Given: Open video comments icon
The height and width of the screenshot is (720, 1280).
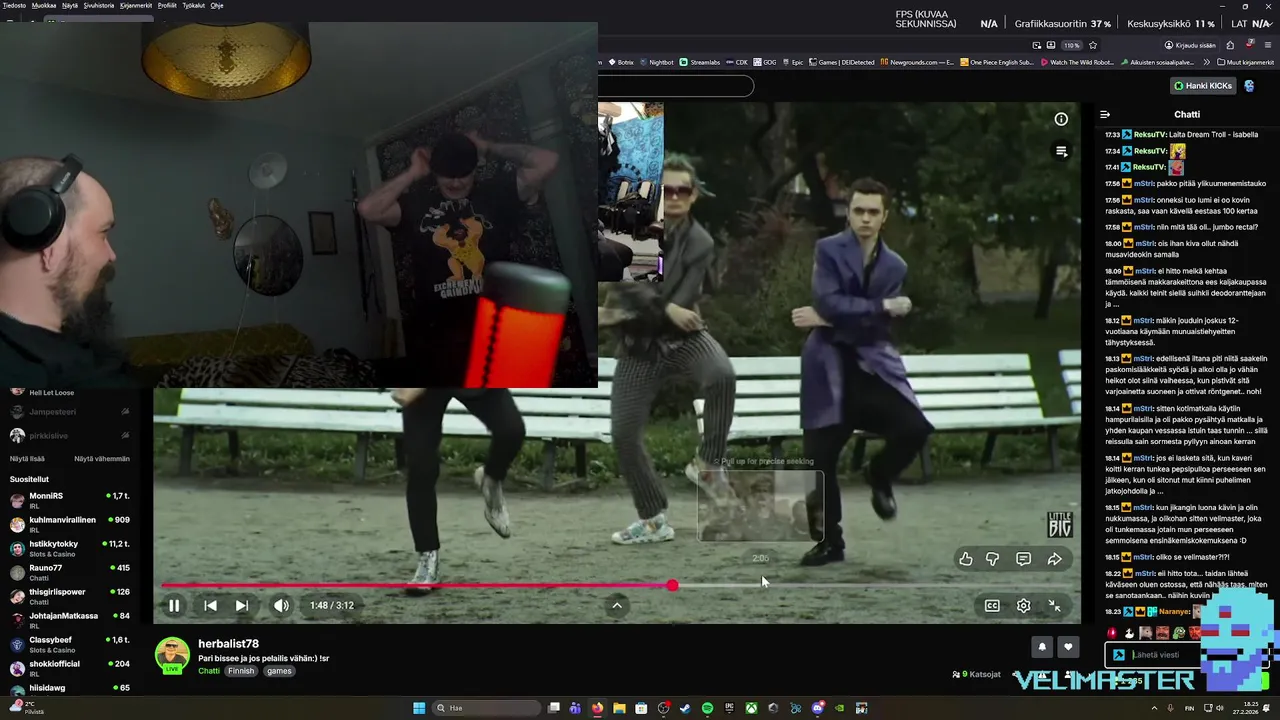Looking at the screenshot, I should [x=1023, y=559].
